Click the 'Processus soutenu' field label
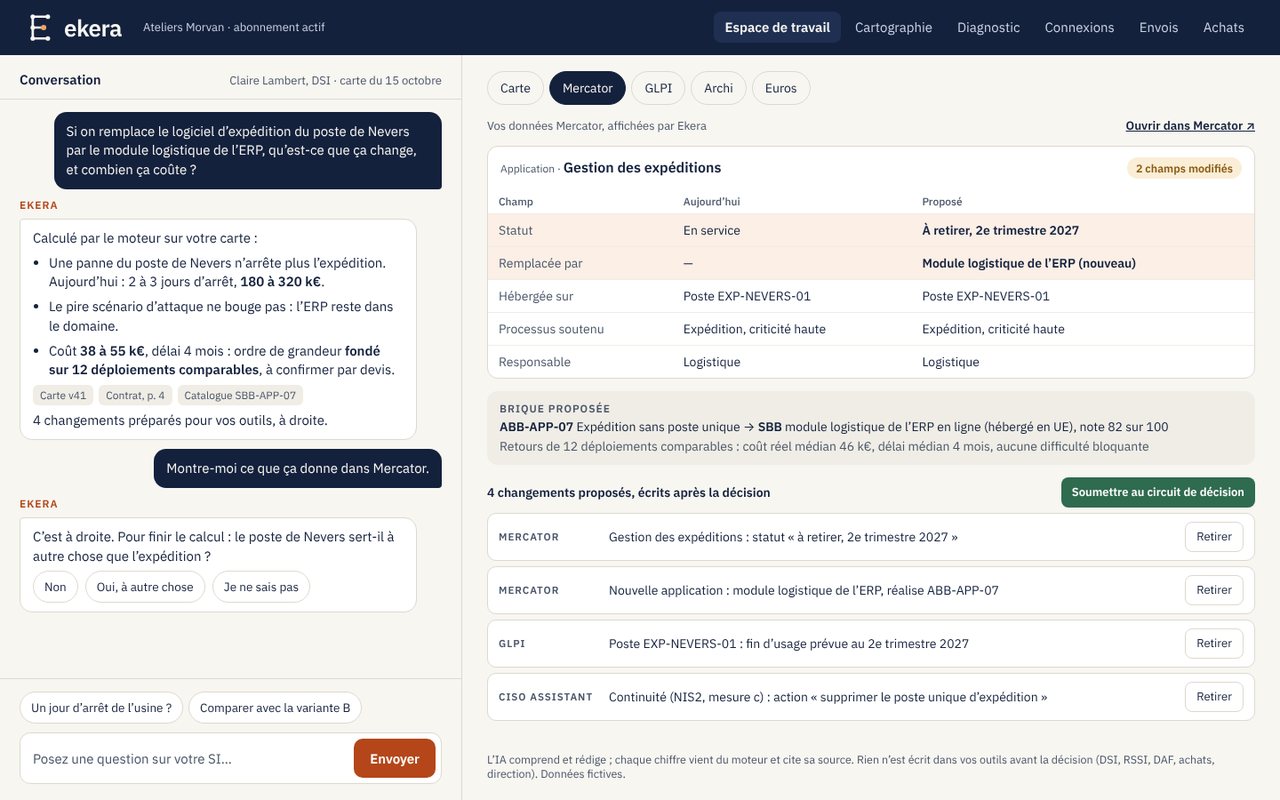The height and width of the screenshot is (800, 1280). coord(551,329)
